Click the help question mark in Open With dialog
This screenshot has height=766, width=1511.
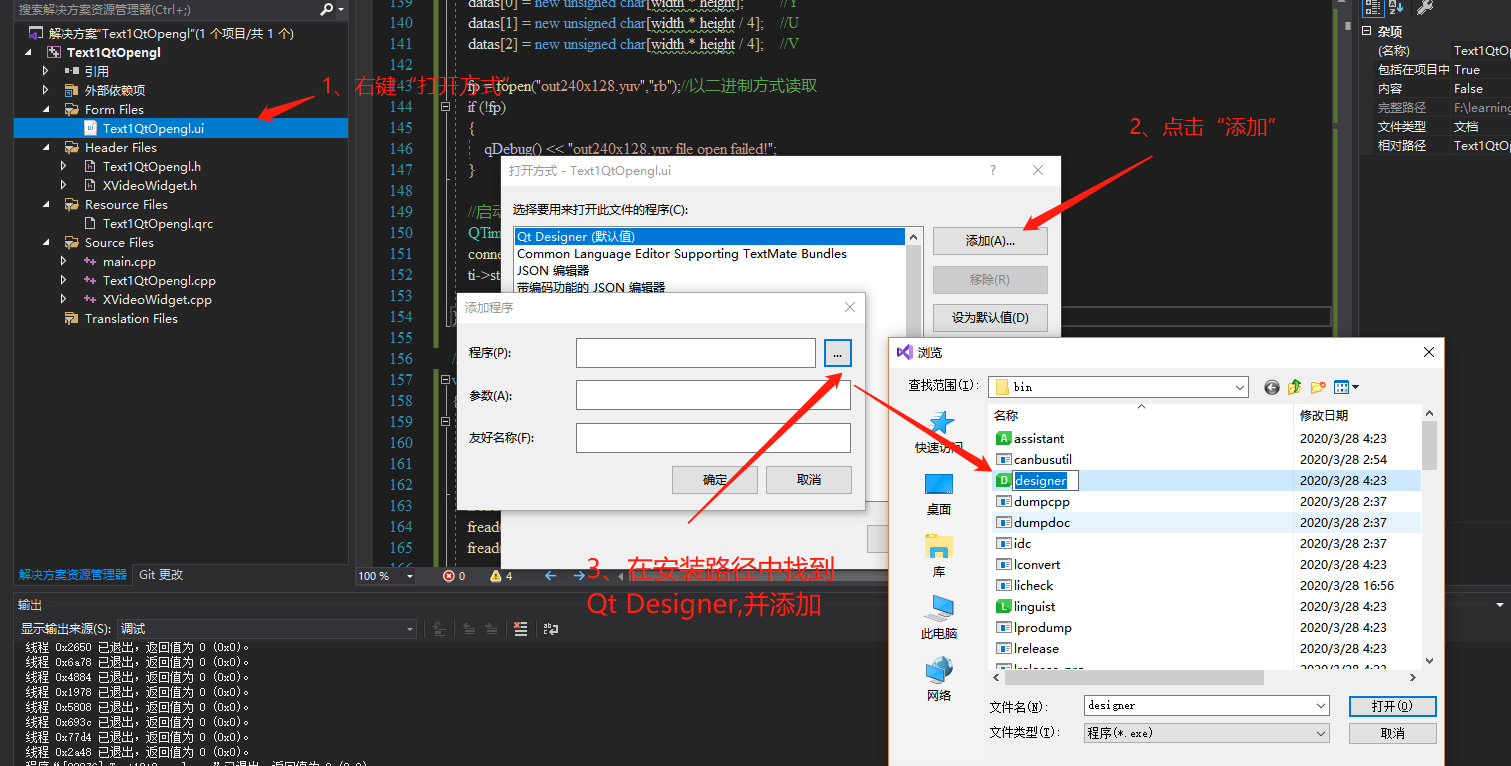pos(992,170)
